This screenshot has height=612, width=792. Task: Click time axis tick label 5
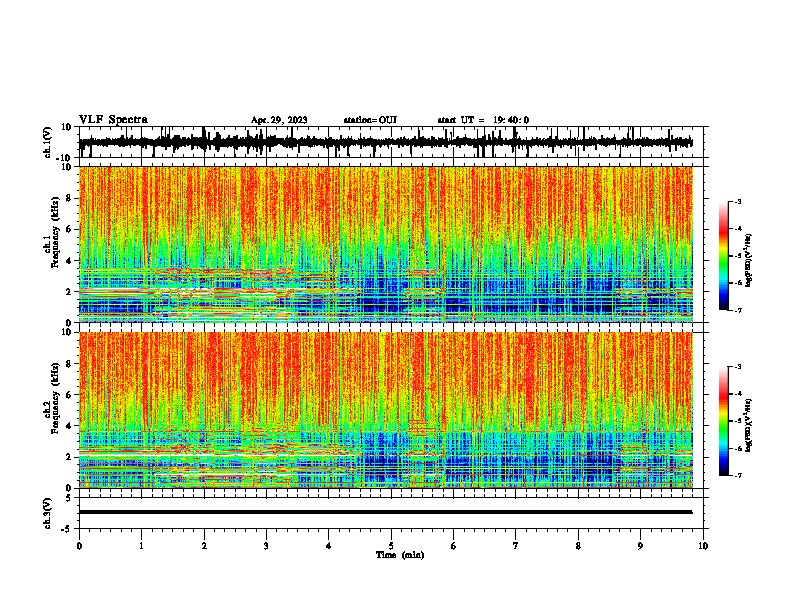(391, 546)
